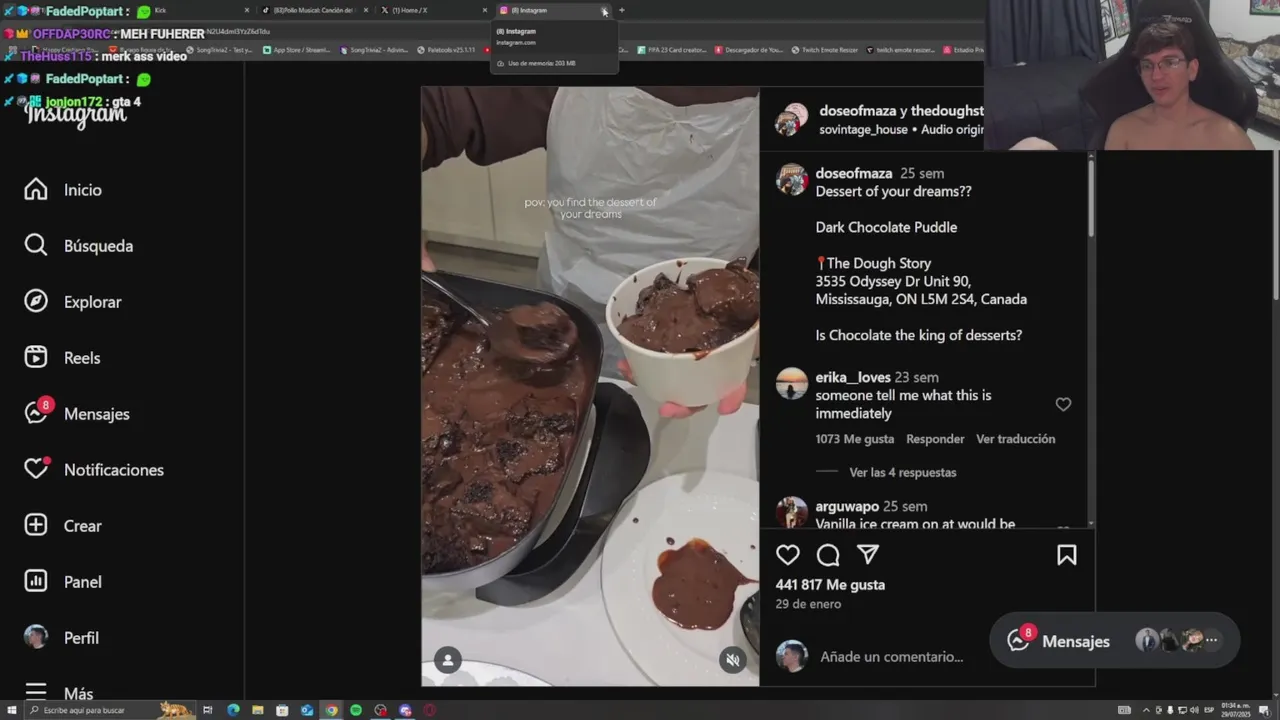Open Reels from sidebar

point(62,358)
